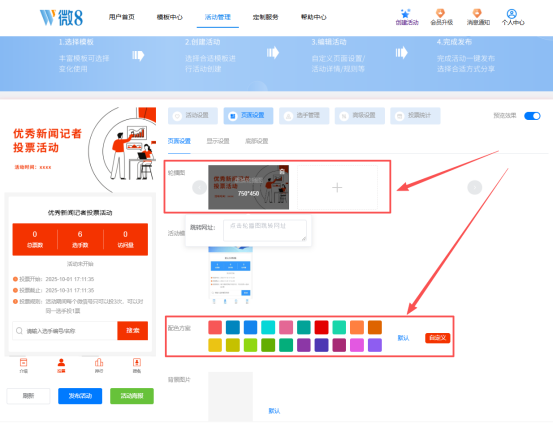Click the last bottom nav icon in preview
The height and width of the screenshot is (424, 553).
coord(137,362)
